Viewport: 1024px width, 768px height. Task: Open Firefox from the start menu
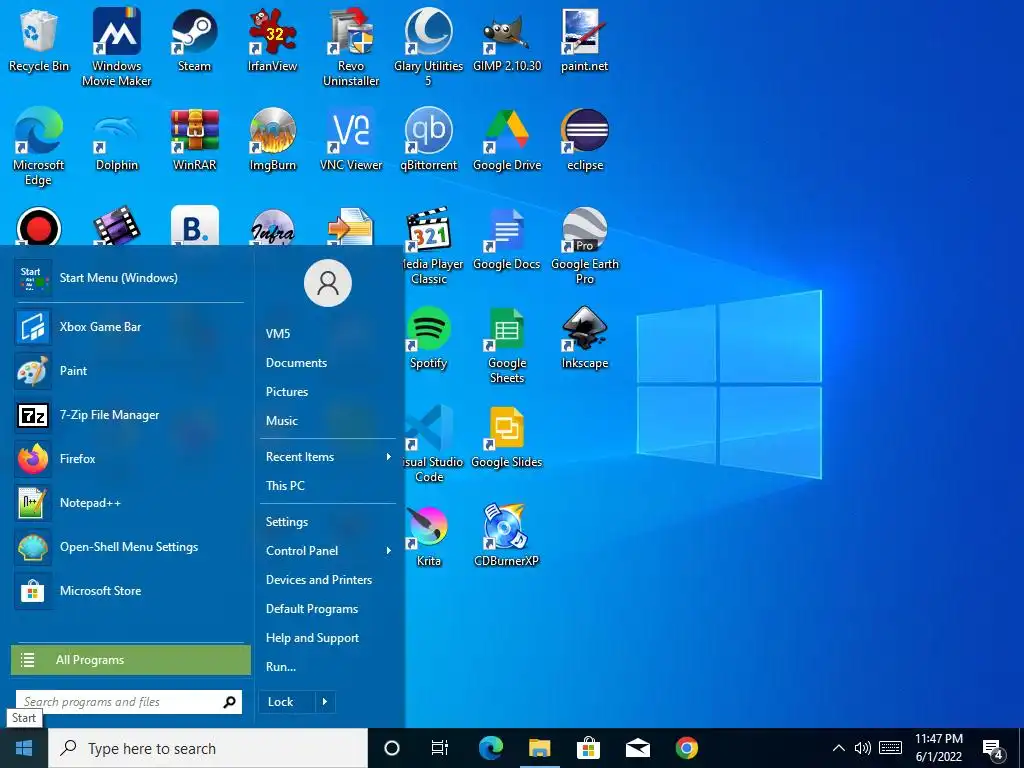129,458
